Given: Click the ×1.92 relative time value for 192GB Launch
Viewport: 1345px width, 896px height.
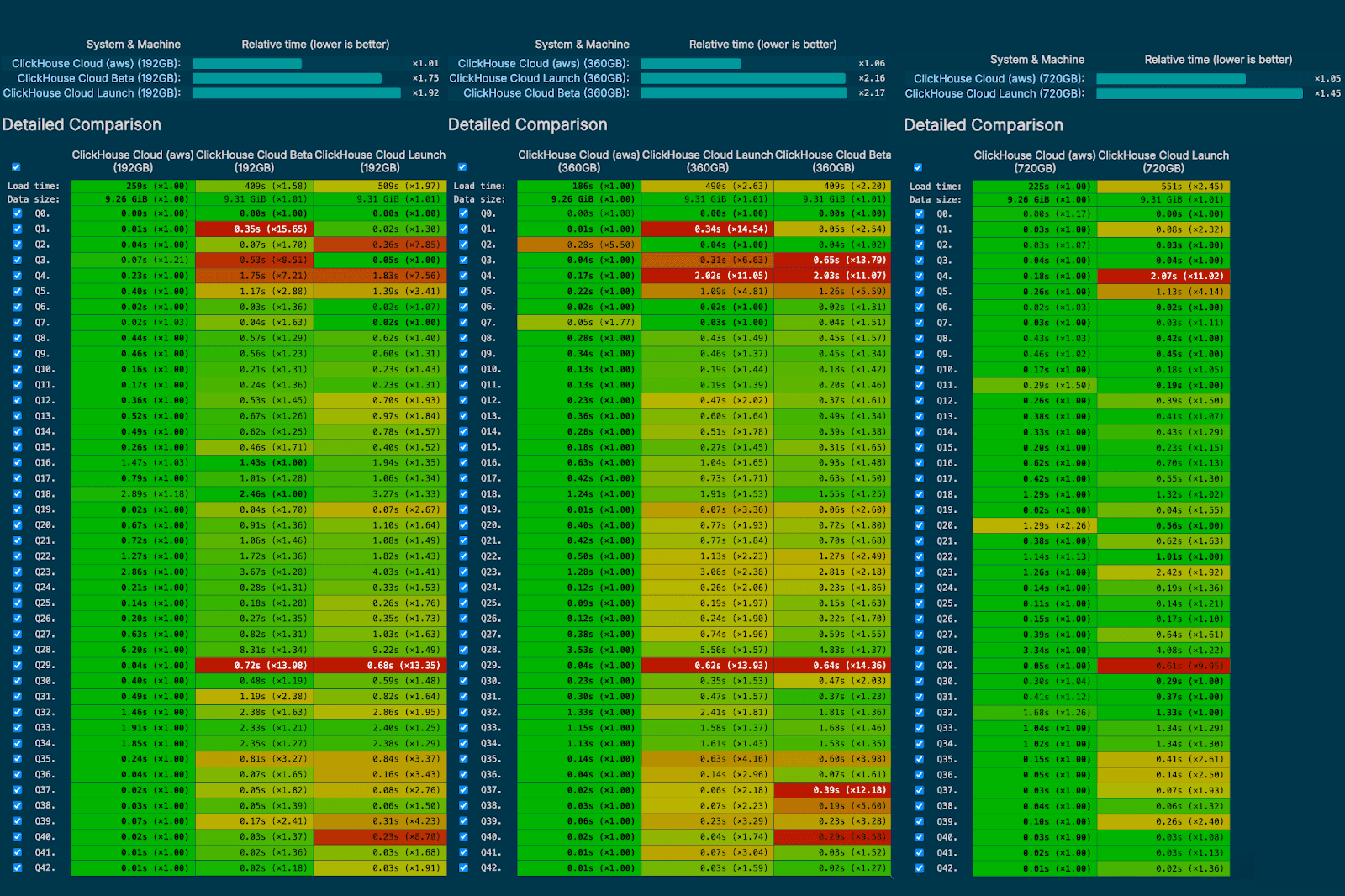Looking at the screenshot, I should click(x=425, y=93).
